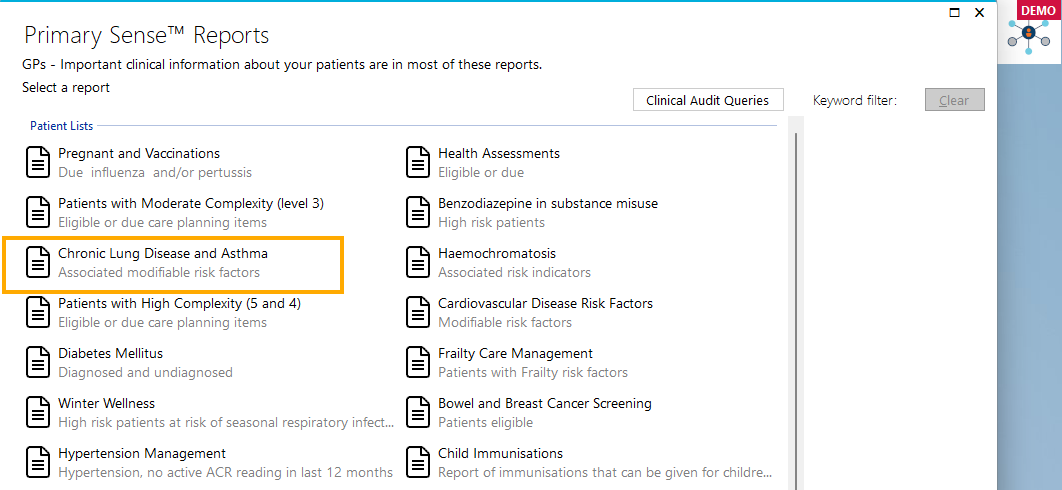Maximize the Primary Sense Reports window
Viewport: 1062px width, 490px height.
coord(955,12)
